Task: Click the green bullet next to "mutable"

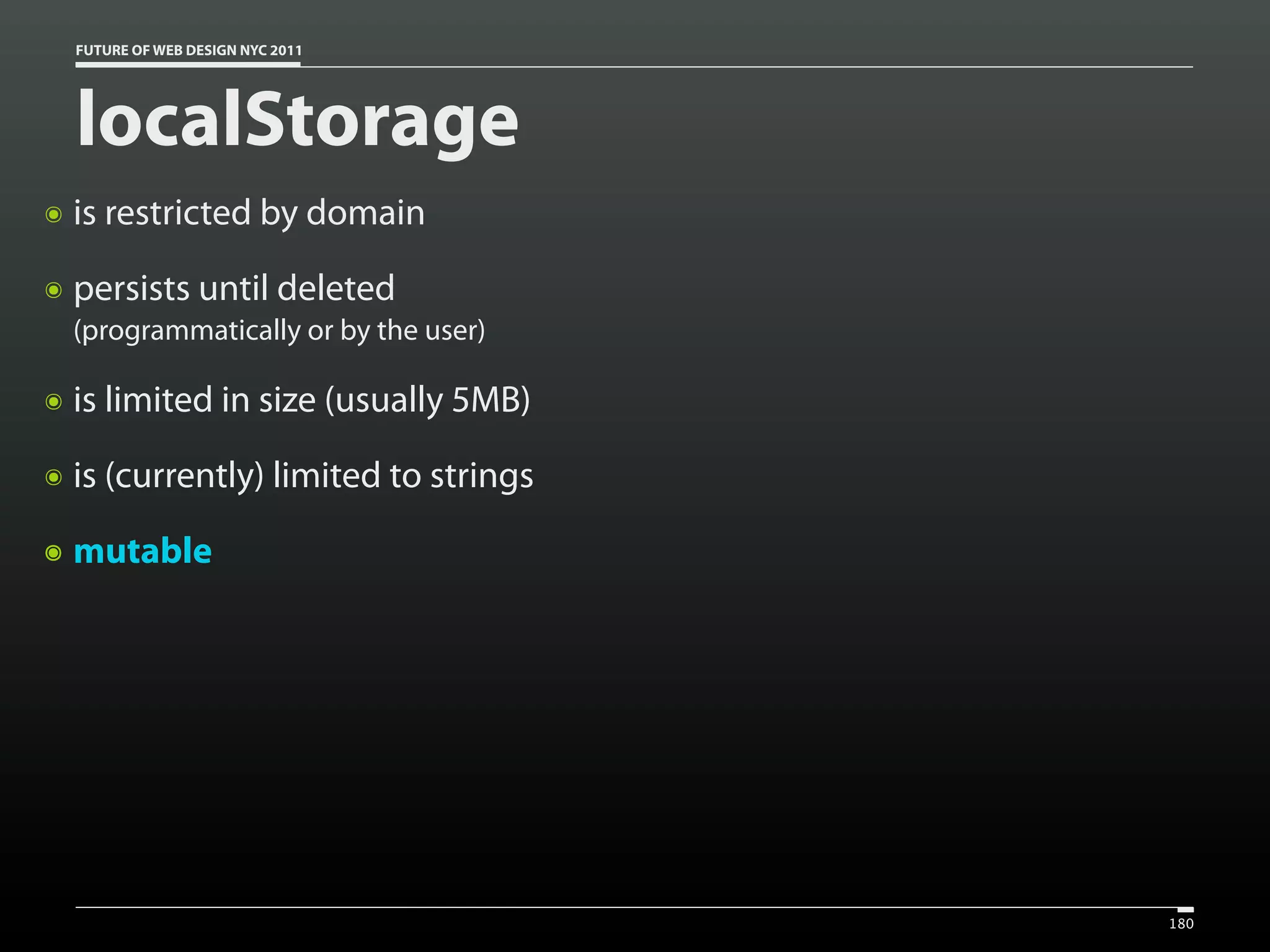Action: 54,552
